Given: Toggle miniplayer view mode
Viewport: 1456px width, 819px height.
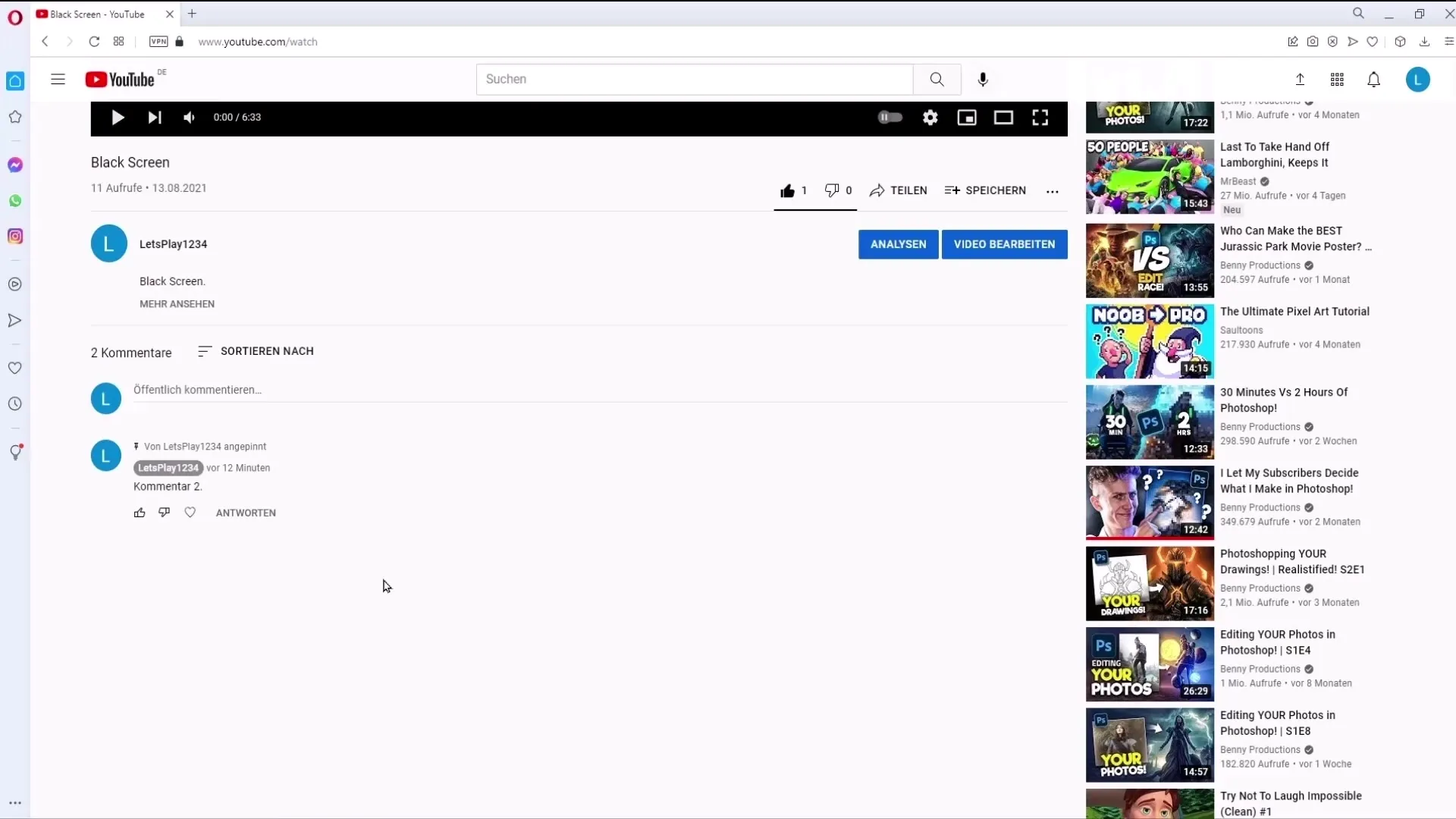Looking at the screenshot, I should click(x=967, y=117).
